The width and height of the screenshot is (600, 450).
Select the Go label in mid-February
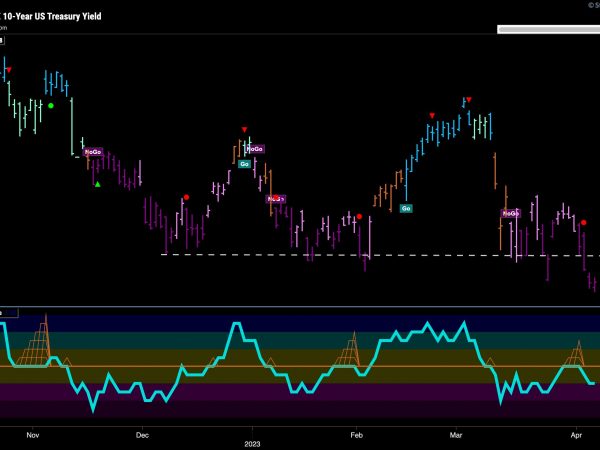(406, 209)
